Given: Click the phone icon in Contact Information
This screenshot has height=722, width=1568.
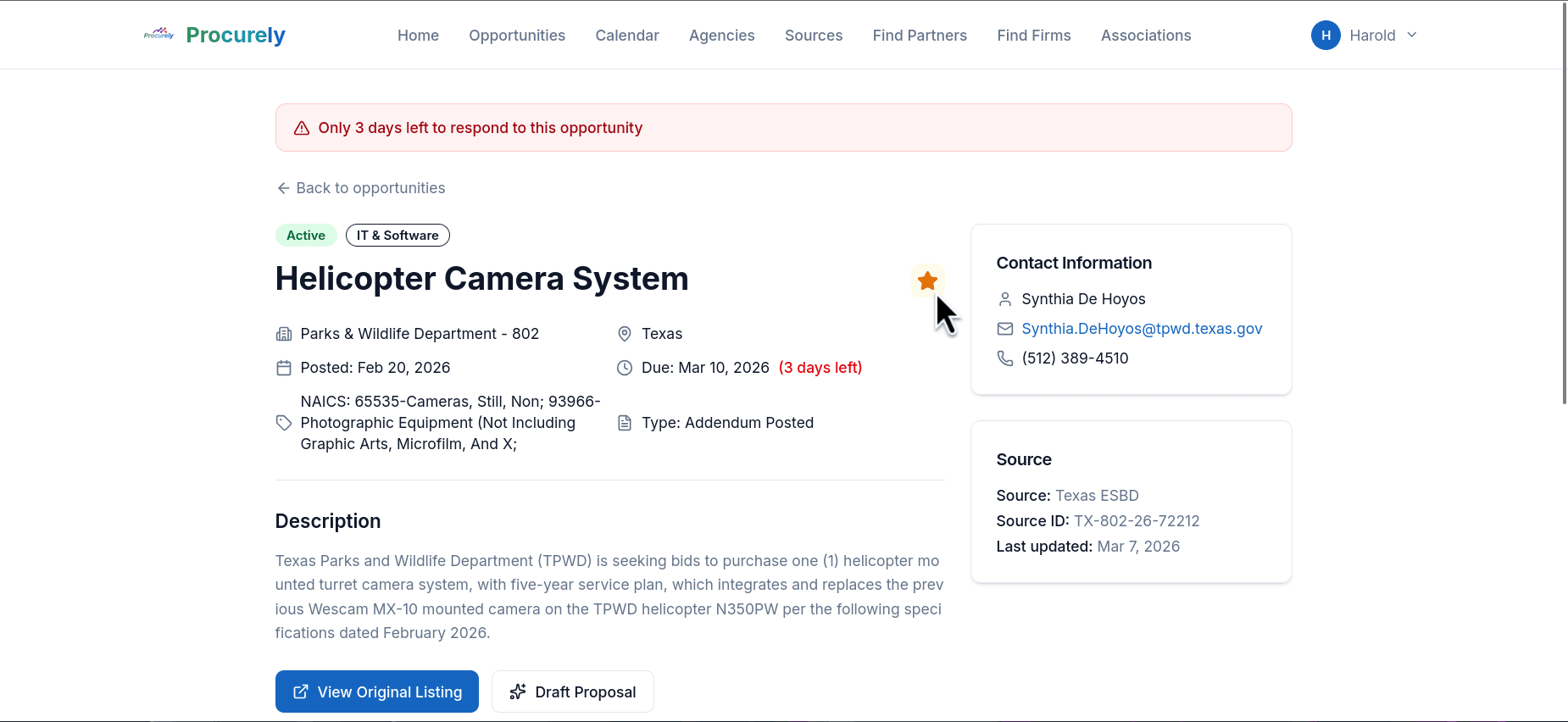Looking at the screenshot, I should click(1005, 358).
